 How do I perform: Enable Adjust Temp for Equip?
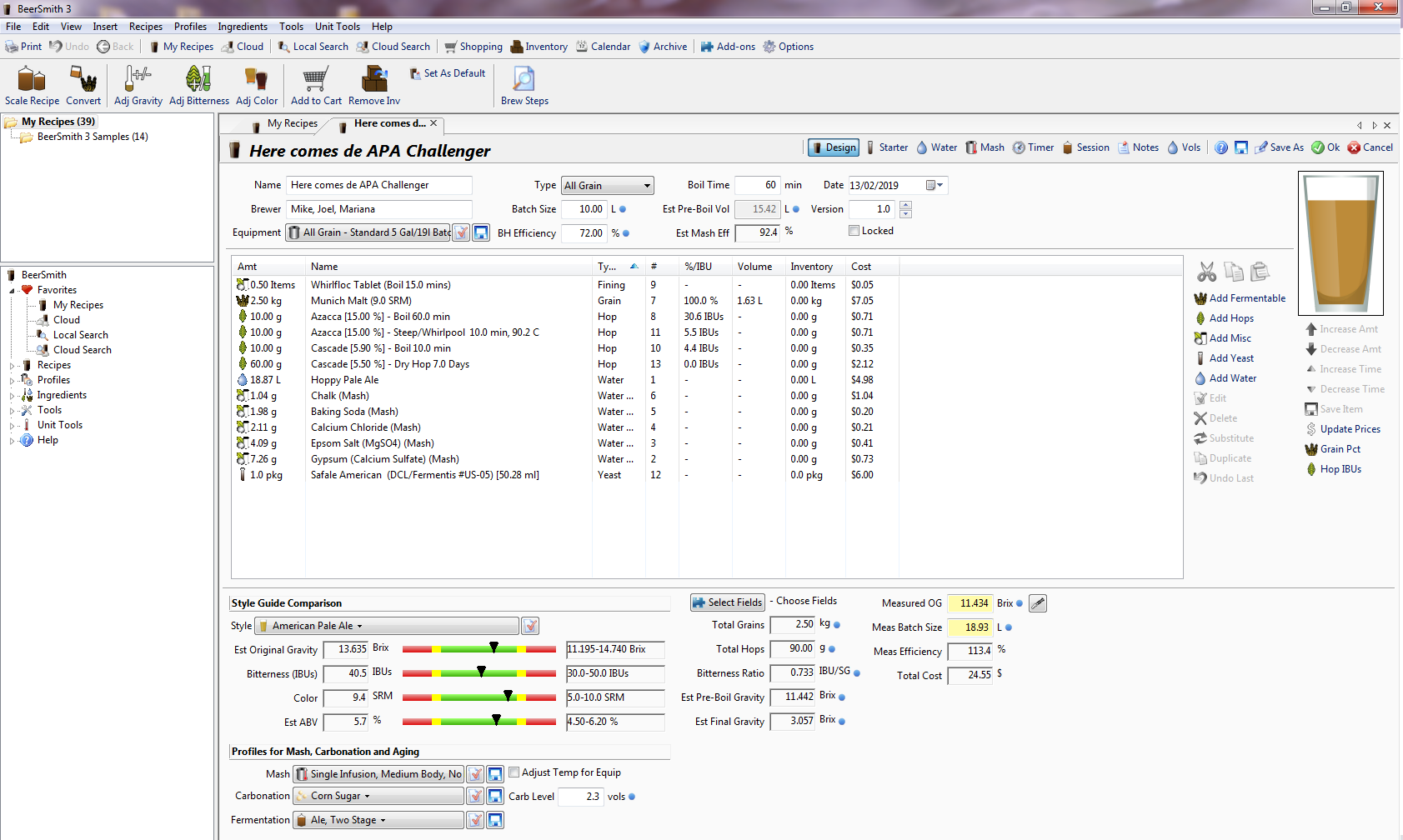click(514, 772)
